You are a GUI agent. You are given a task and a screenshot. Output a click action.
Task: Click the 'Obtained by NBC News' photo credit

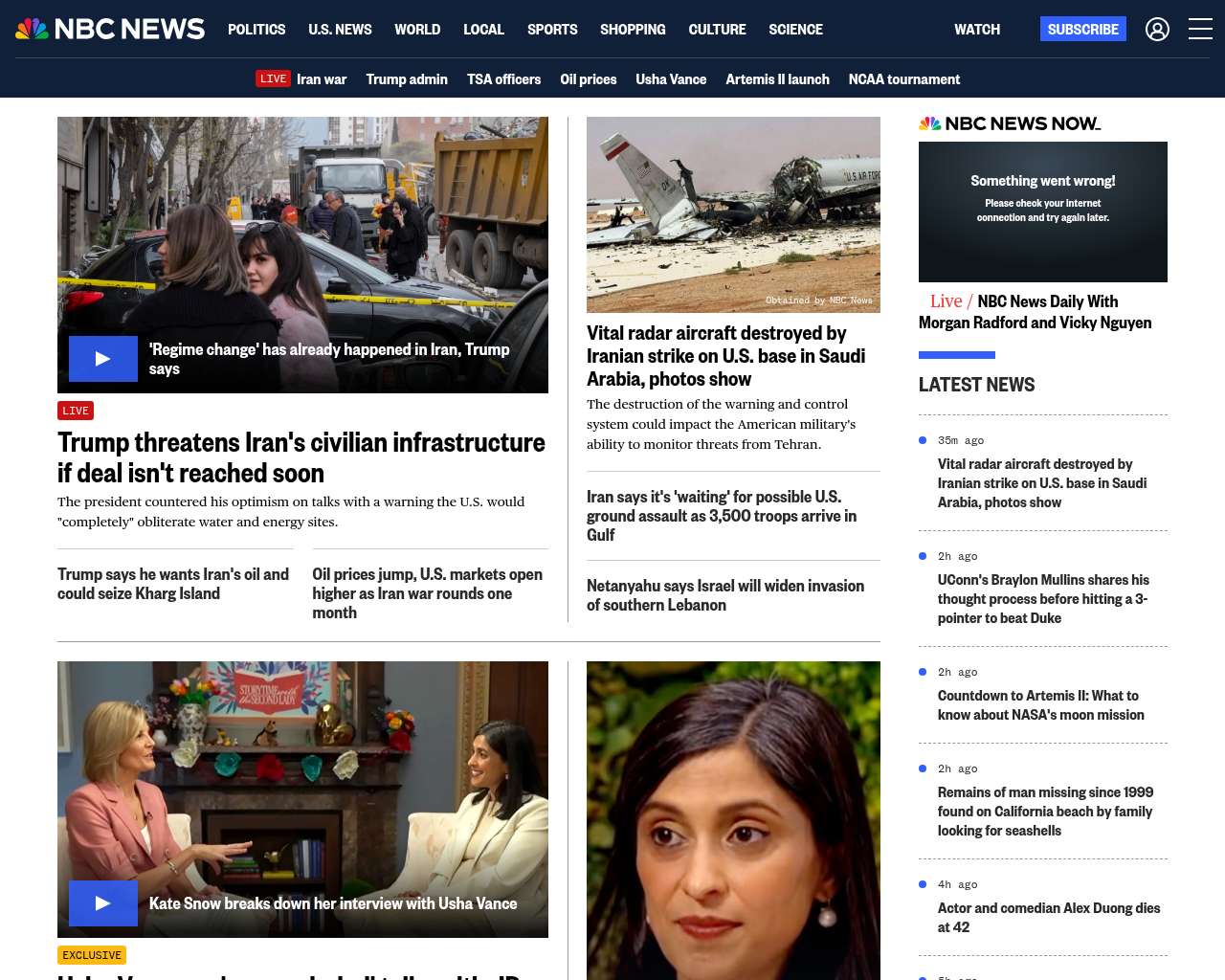point(819,301)
